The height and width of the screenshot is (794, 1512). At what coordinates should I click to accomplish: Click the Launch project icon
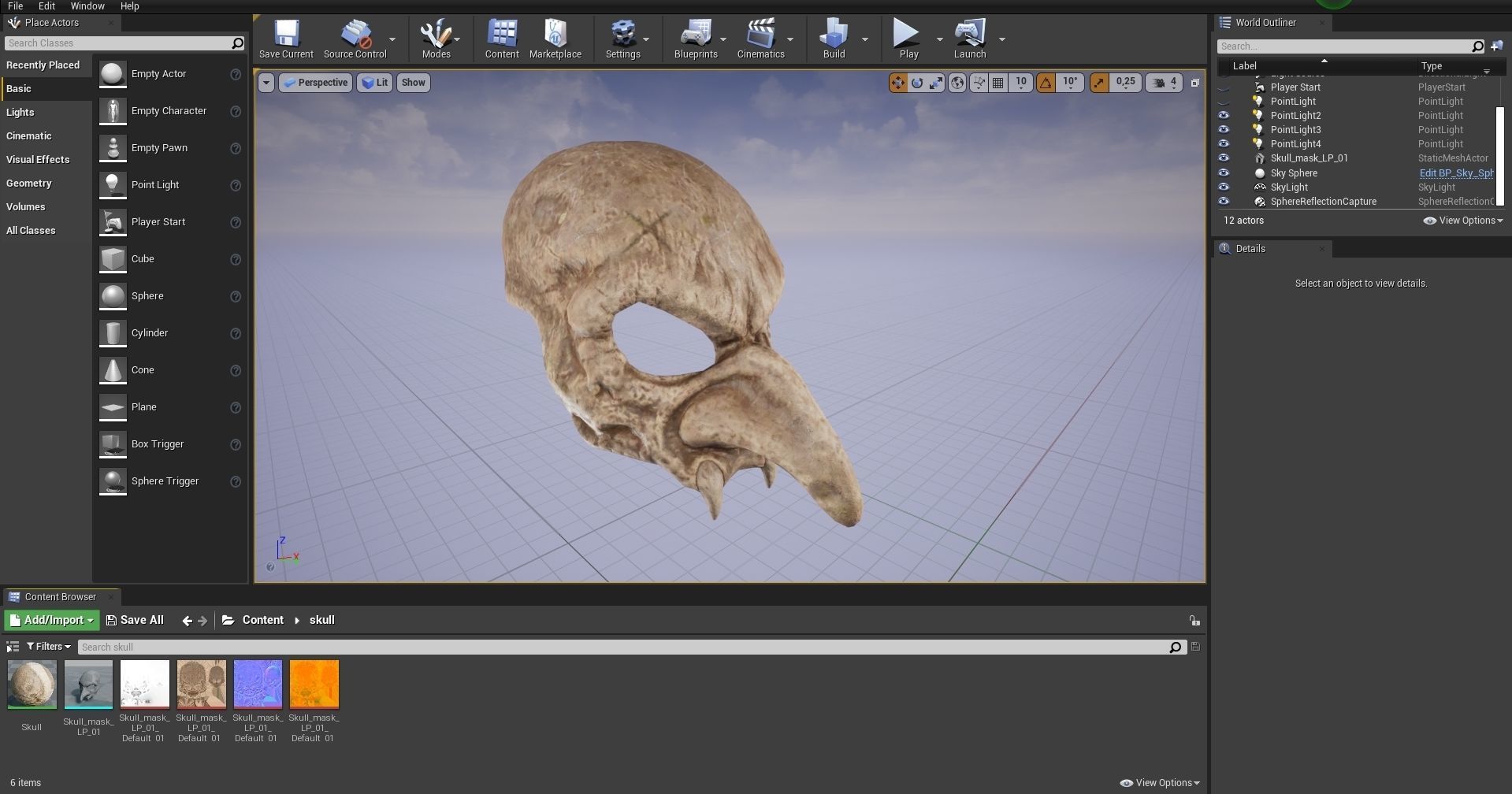point(970,39)
